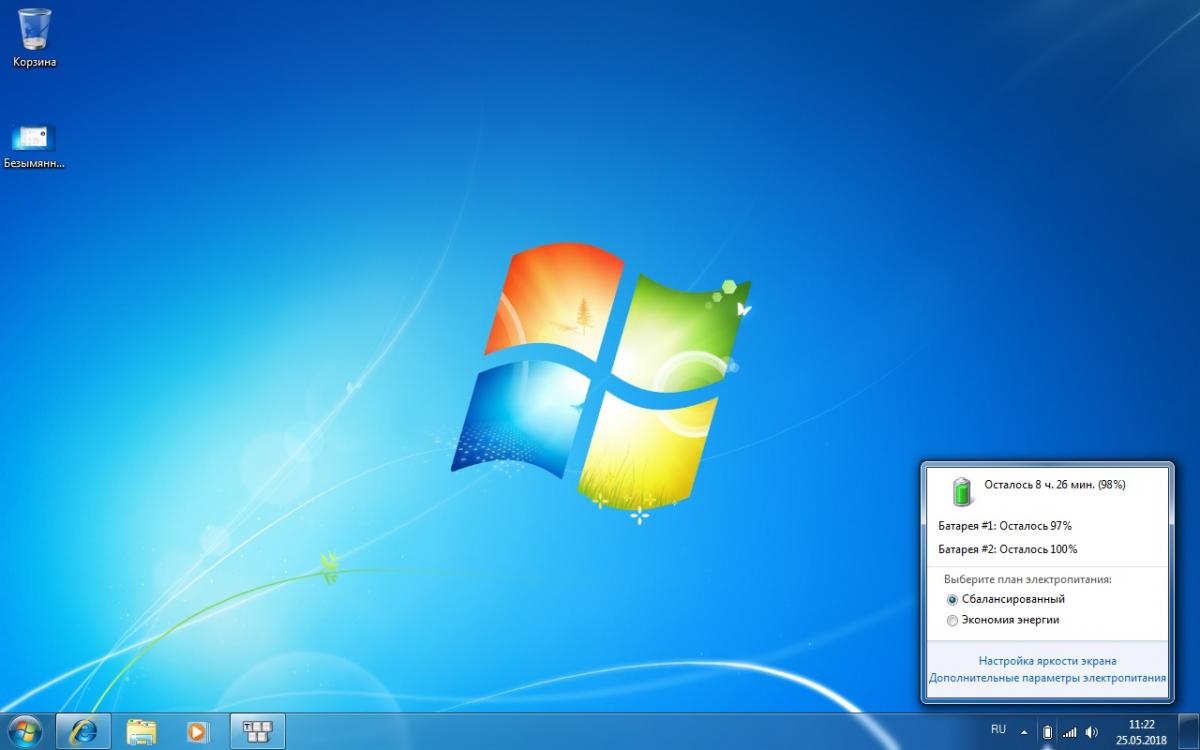Screen dimensions: 1200x750
Task: Click Батарея #2: Осталось 100% line
Action: click(1008, 549)
